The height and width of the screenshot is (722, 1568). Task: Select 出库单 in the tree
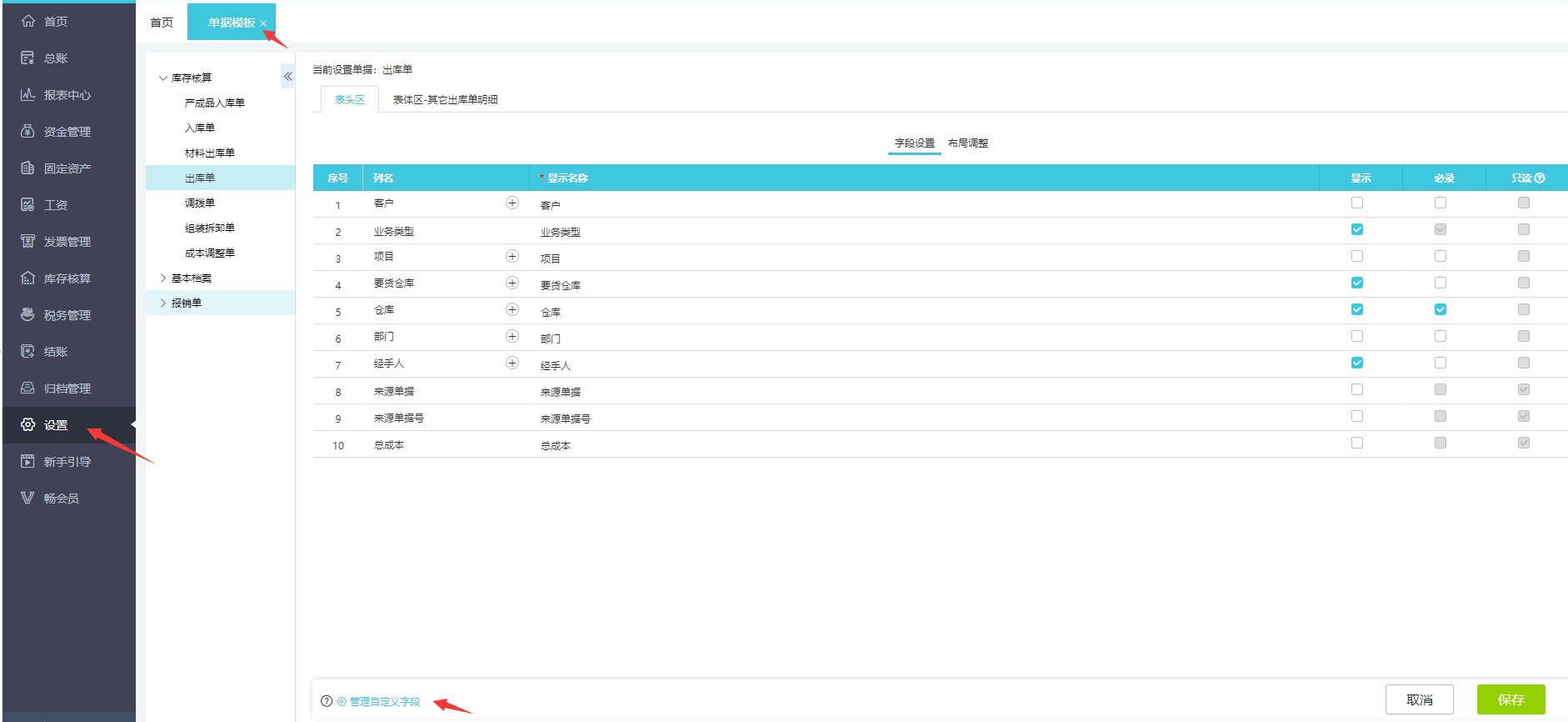point(220,178)
